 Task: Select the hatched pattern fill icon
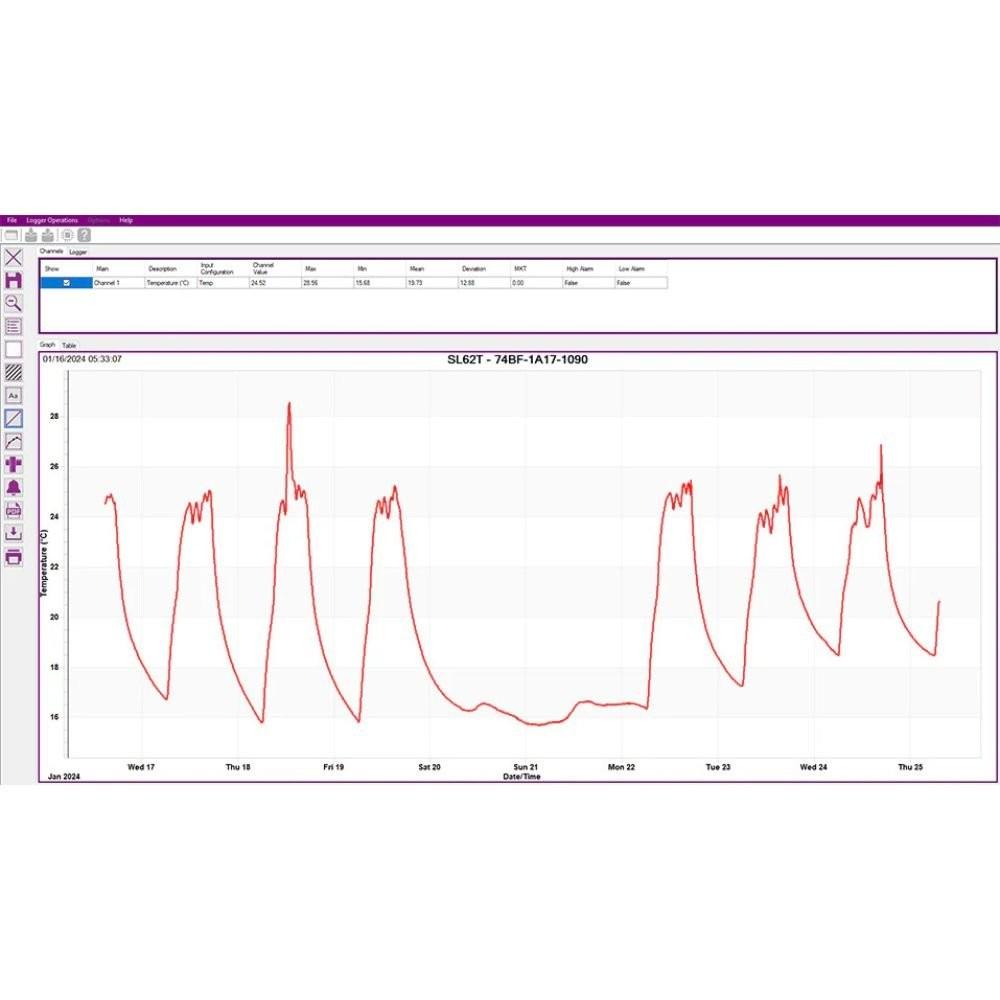click(13, 372)
